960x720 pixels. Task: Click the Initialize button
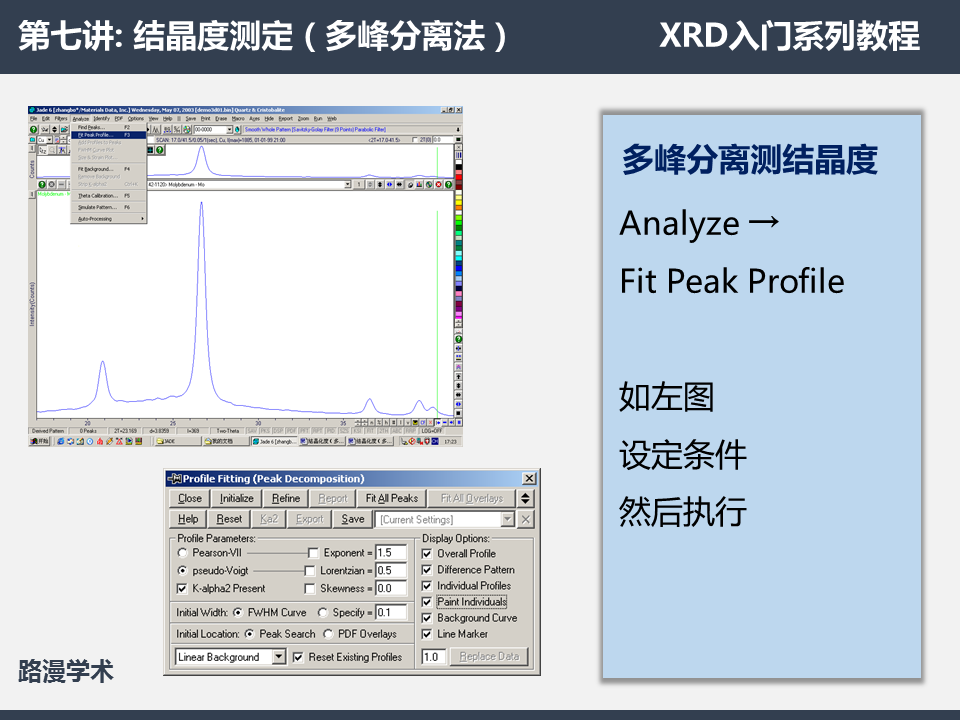236,498
